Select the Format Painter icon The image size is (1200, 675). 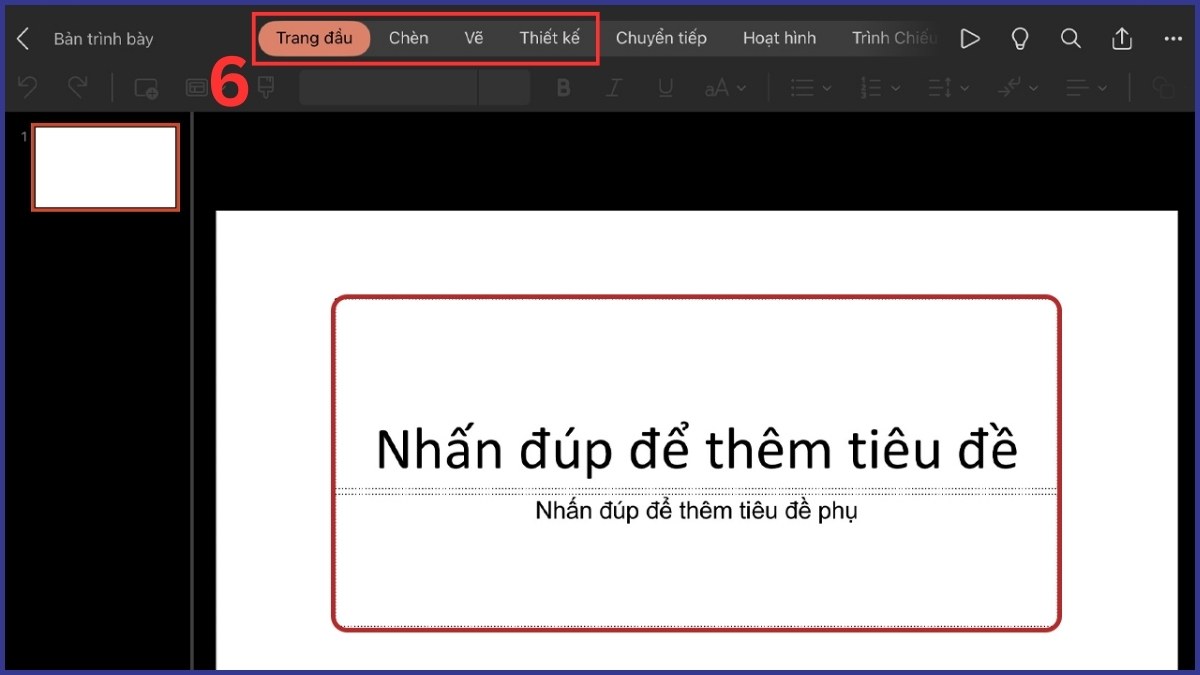click(x=265, y=87)
